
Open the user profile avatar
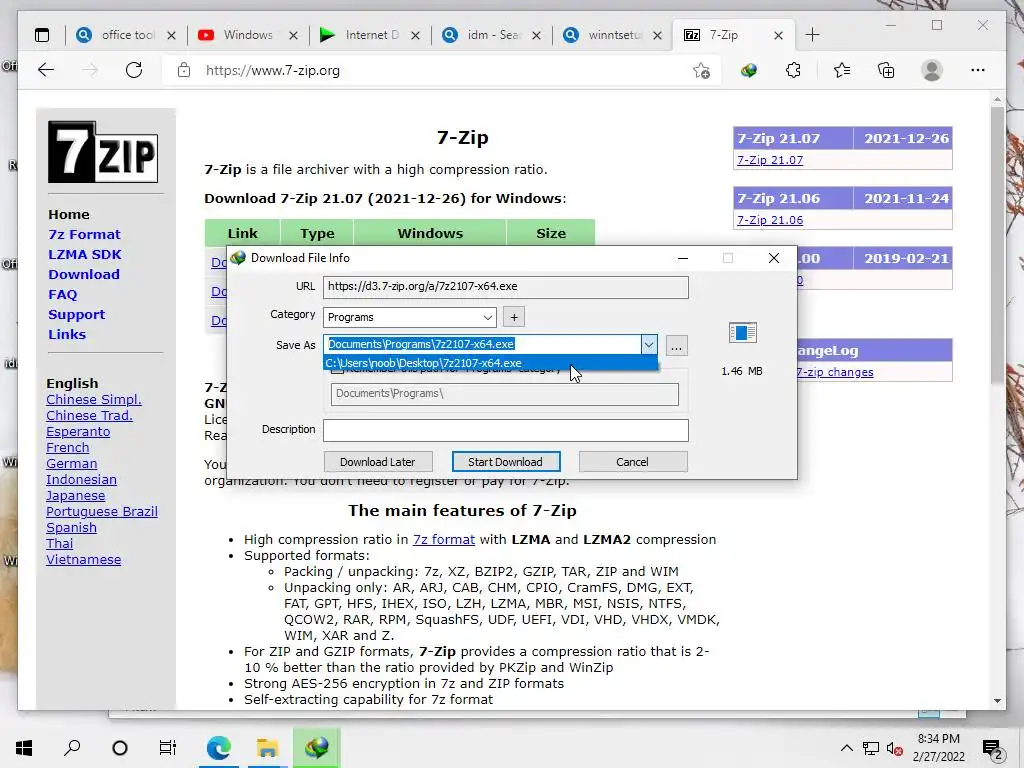pyautogui.click(x=932, y=71)
